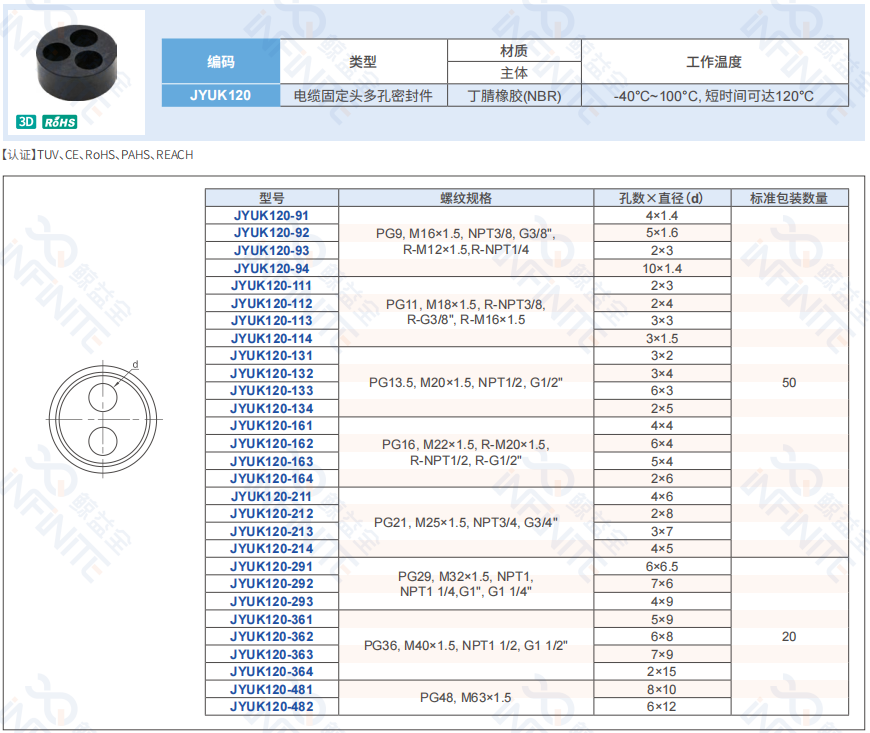This screenshot has width=870, height=733.
Task: Select thread spec PG16, M22×1.5 cell
Action: pyautogui.click(x=466, y=452)
